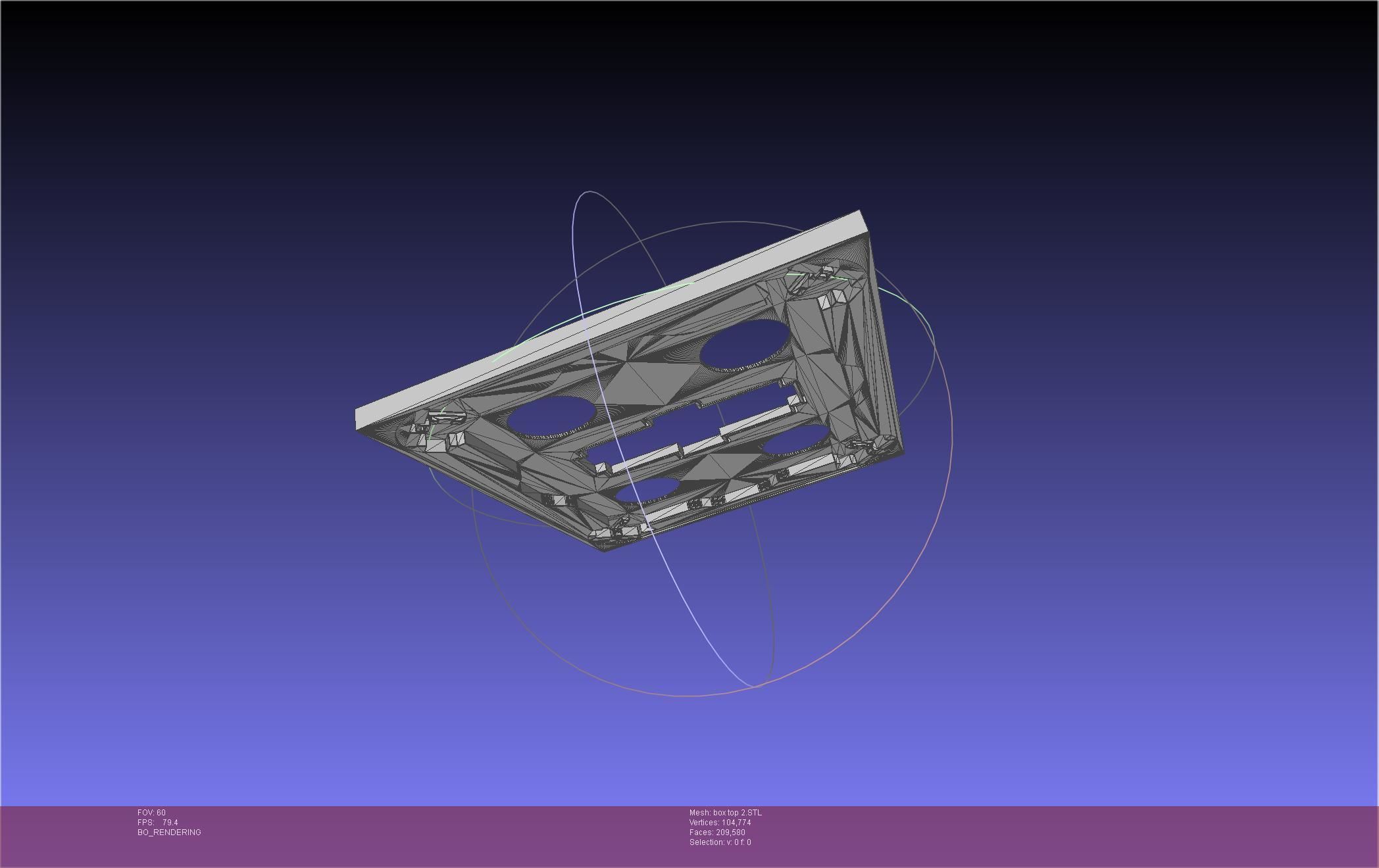The width and height of the screenshot is (1379, 868).
Task: Click the 'FOV: 60' readout
Action: 151,813
